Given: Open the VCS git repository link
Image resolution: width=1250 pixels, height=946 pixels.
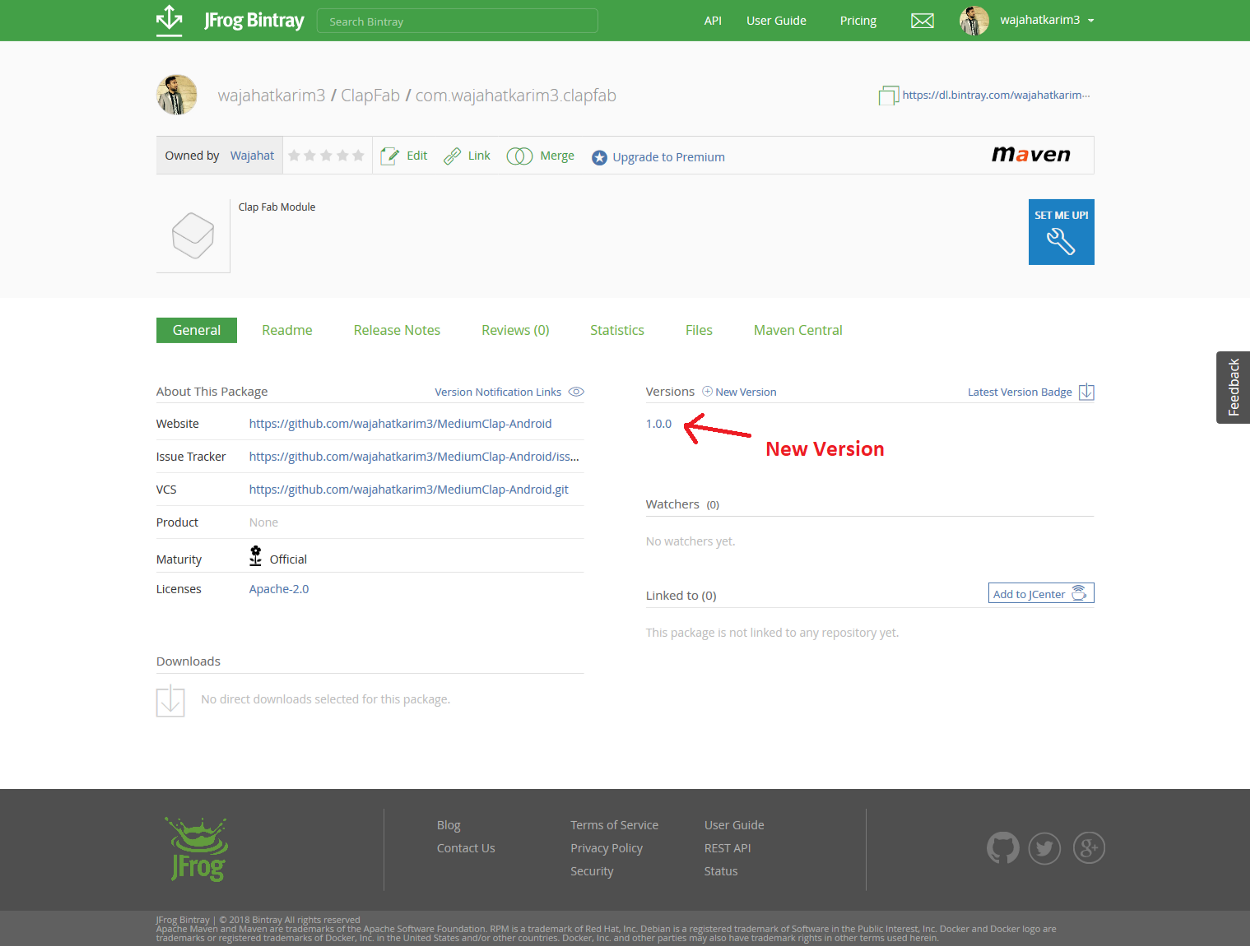Looking at the screenshot, I should (409, 490).
